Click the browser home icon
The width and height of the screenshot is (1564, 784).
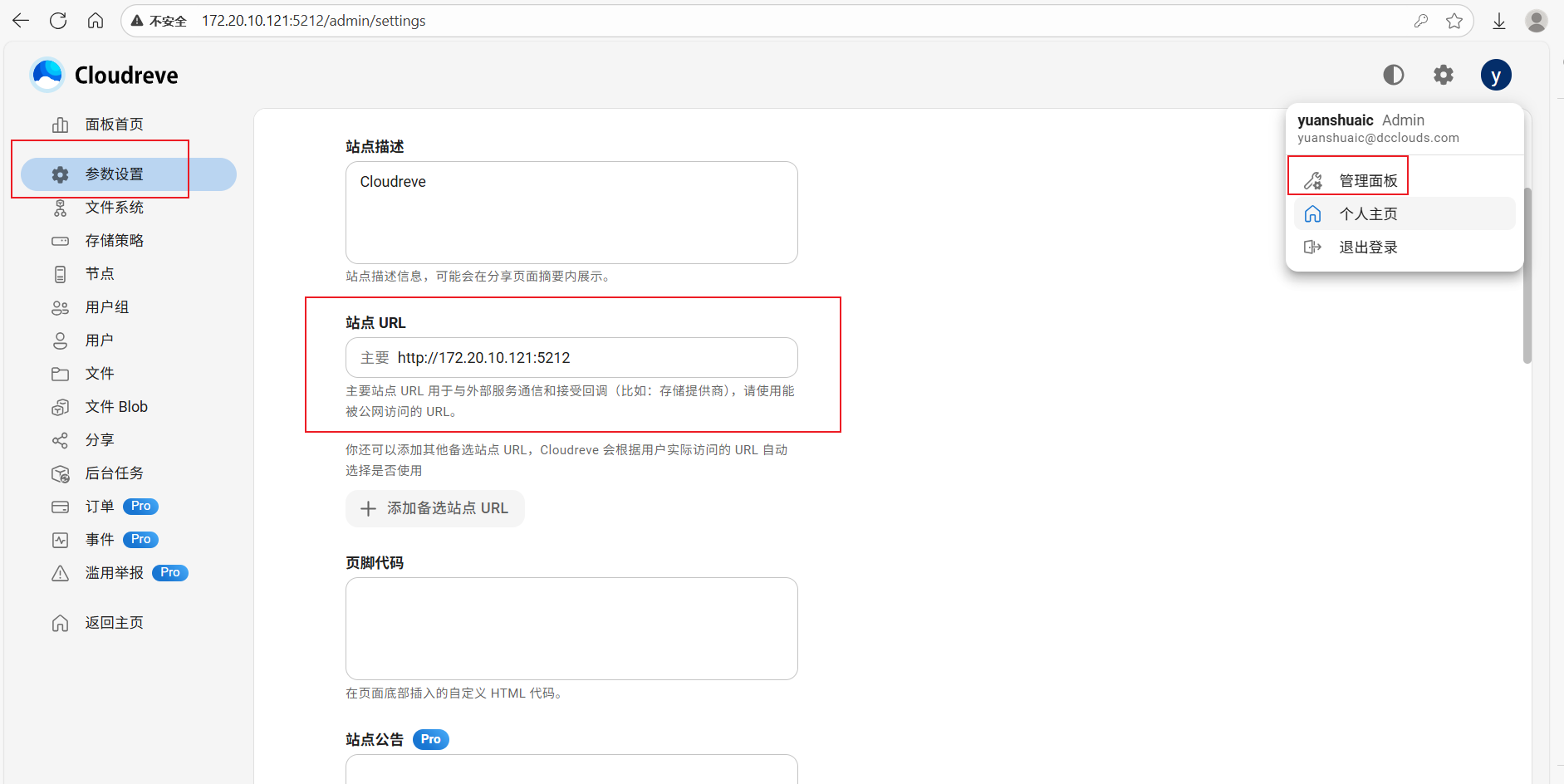click(96, 21)
